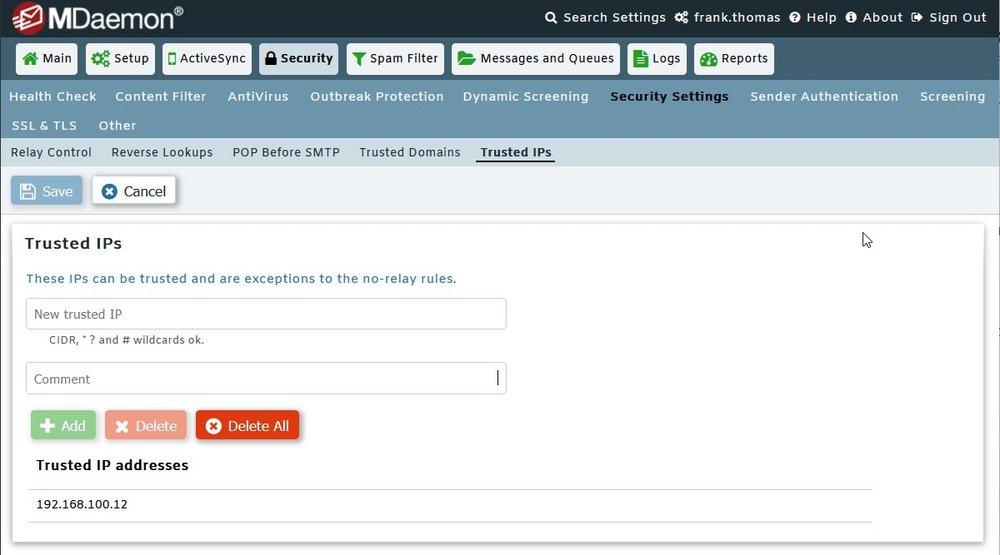Screen dimensions: 1000x555
Task: Click the funnel icon on Spam Filter
Action: coord(359,59)
